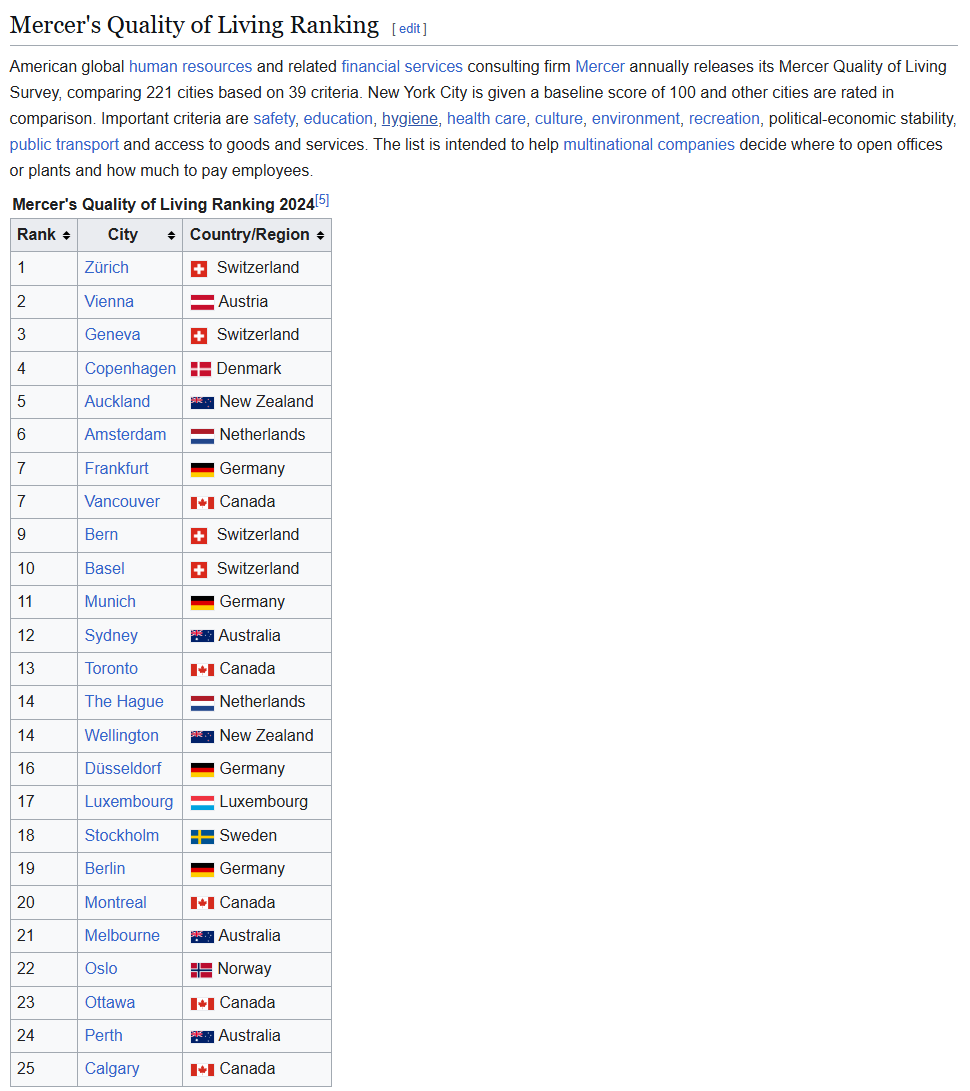Viewport: 970px width, 1091px height.
Task: Follow the safety link
Action: pos(274,119)
